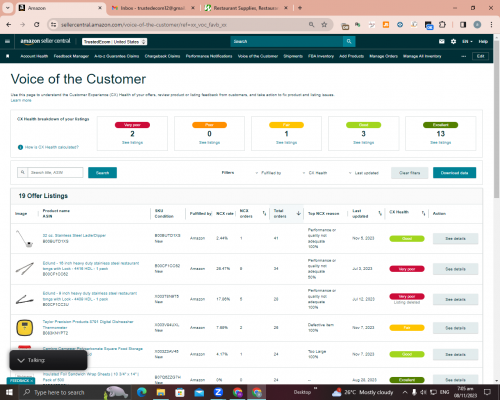This screenshot has width=500, height=400.
Task: Sort the NCX orders column
Action: tap(264, 213)
